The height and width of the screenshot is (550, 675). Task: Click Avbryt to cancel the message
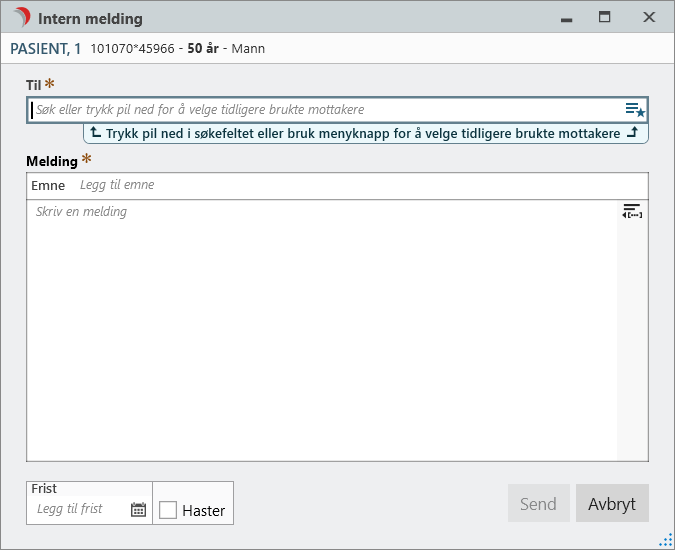click(x=612, y=504)
